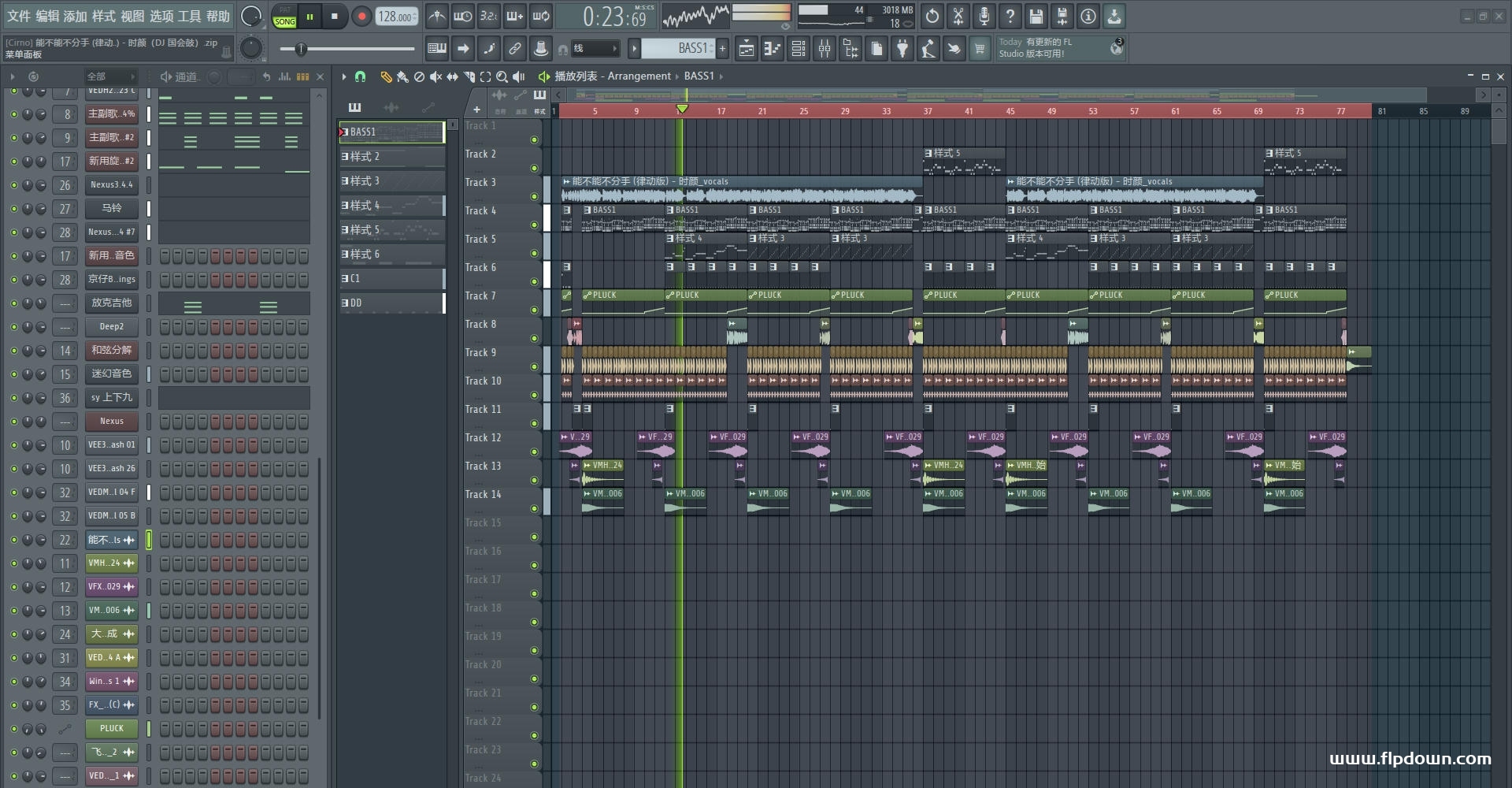This screenshot has width=1512, height=788.
Task: Toggle the SONG/PAT mode switch
Action: [284, 17]
